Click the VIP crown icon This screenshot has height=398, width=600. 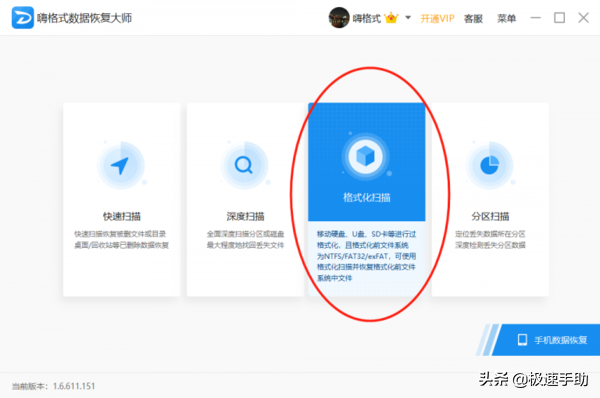(391, 18)
